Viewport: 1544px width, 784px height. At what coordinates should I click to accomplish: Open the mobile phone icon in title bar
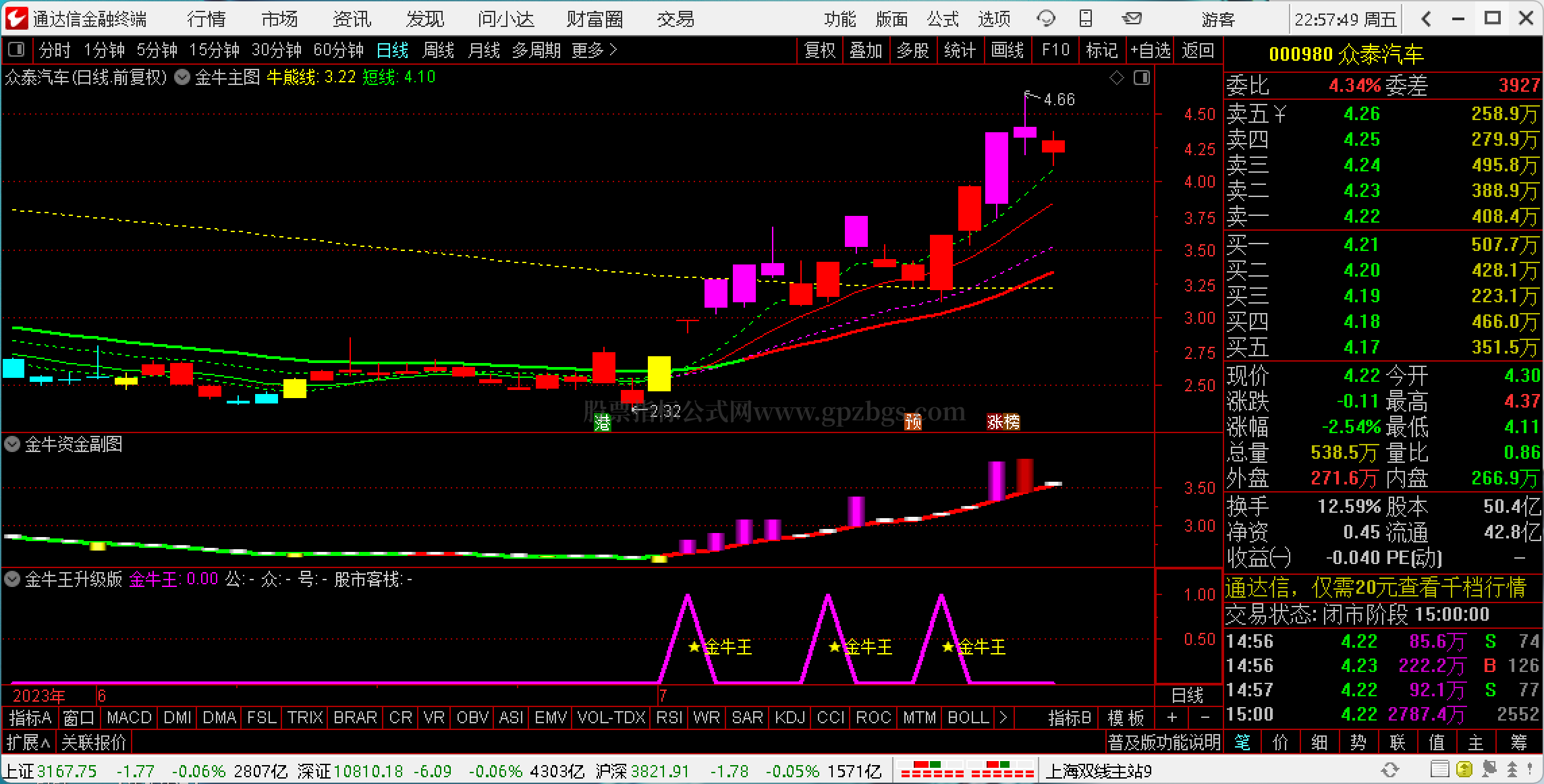click(x=1086, y=18)
